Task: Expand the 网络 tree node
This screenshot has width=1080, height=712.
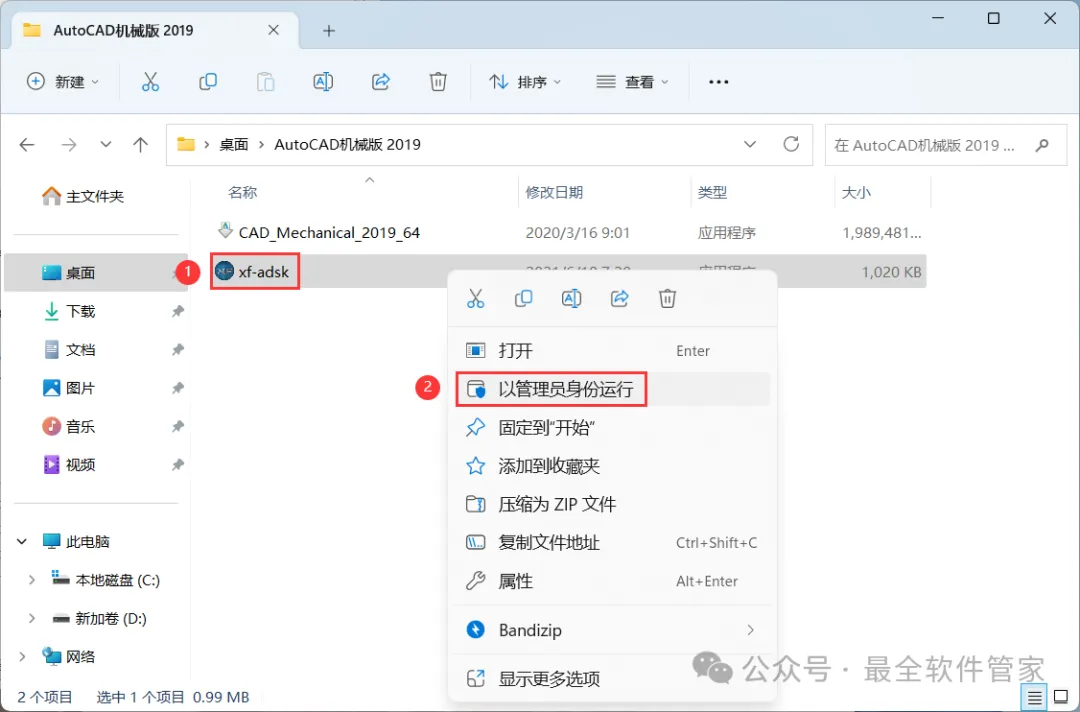Action: tap(21, 657)
